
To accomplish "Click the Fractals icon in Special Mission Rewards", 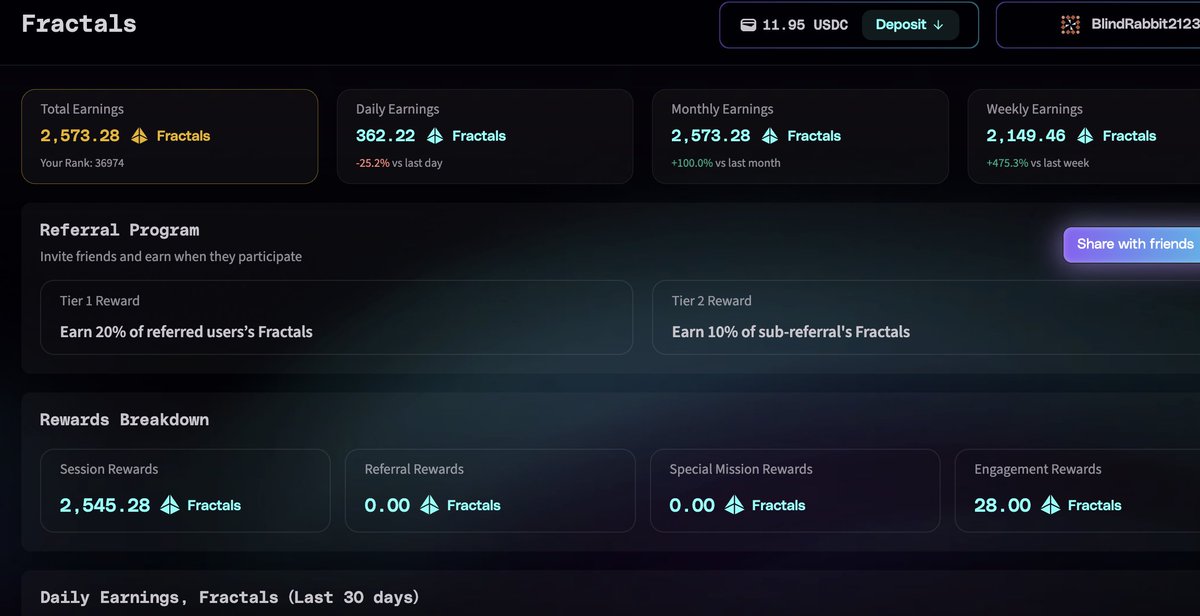I will click(734, 505).
